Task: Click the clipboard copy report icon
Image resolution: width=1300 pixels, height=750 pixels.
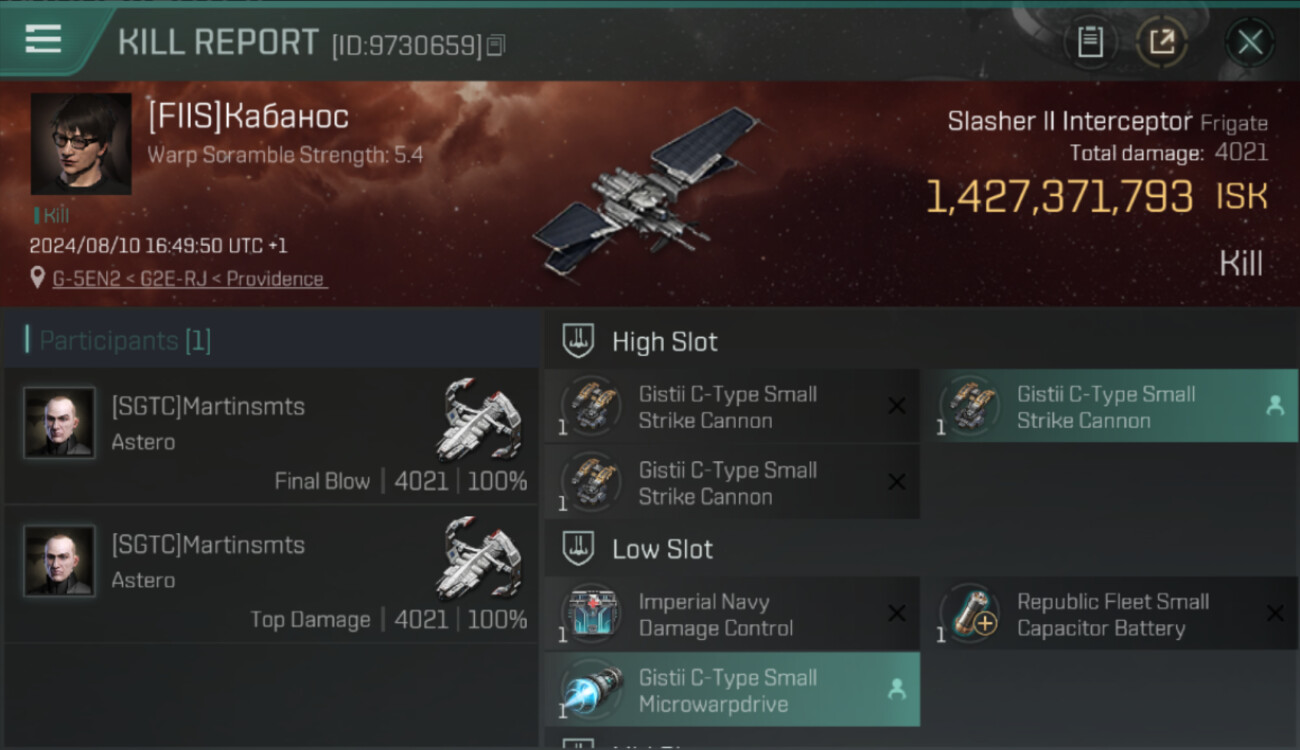Action: pos(1090,42)
